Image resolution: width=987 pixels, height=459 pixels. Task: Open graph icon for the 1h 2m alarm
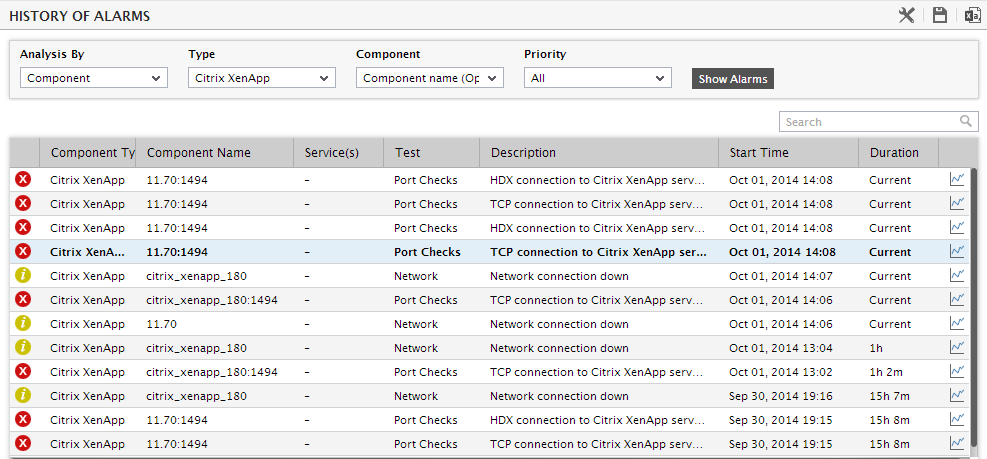[957, 371]
